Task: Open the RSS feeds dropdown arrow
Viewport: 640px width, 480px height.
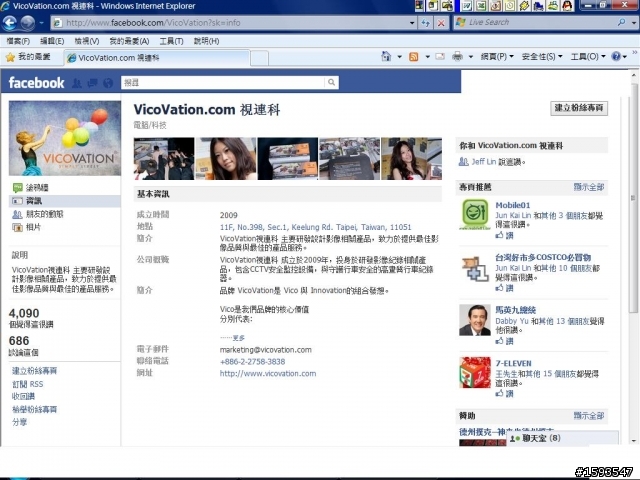Action: click(427, 57)
